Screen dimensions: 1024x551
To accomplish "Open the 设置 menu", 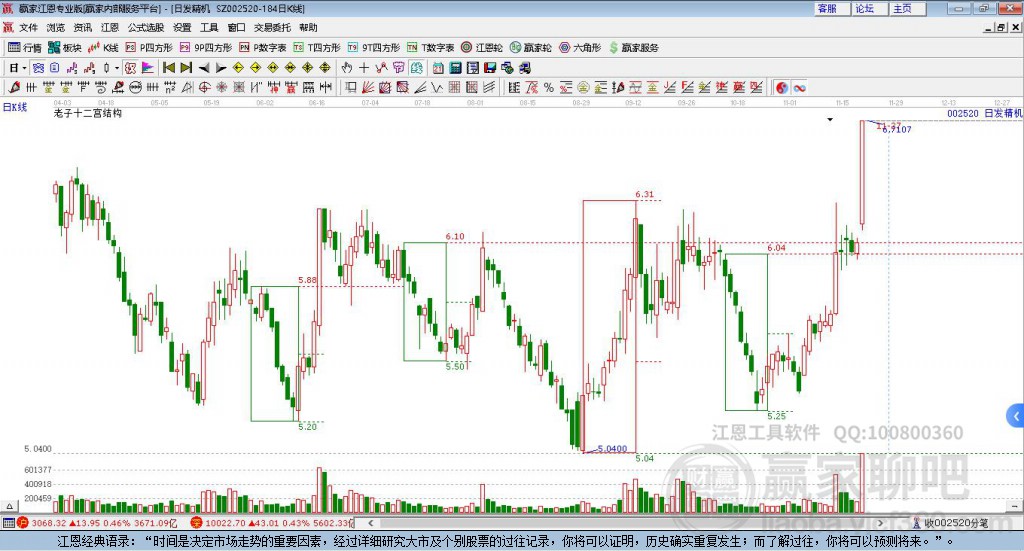I will (182, 27).
